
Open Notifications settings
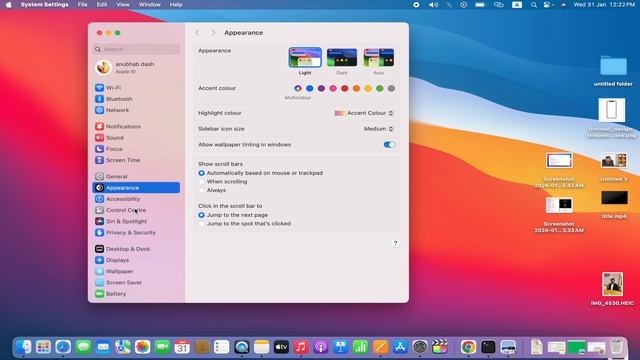click(x=136, y=127)
